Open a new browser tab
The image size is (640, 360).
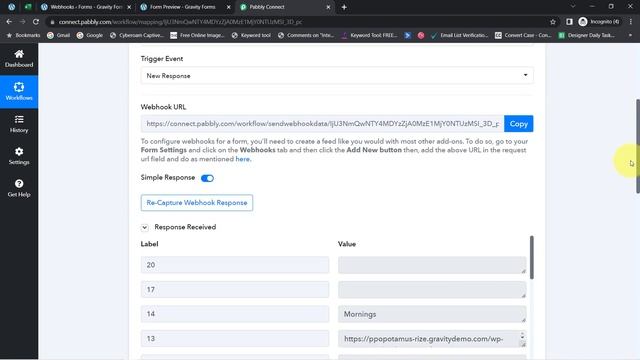[344, 7]
